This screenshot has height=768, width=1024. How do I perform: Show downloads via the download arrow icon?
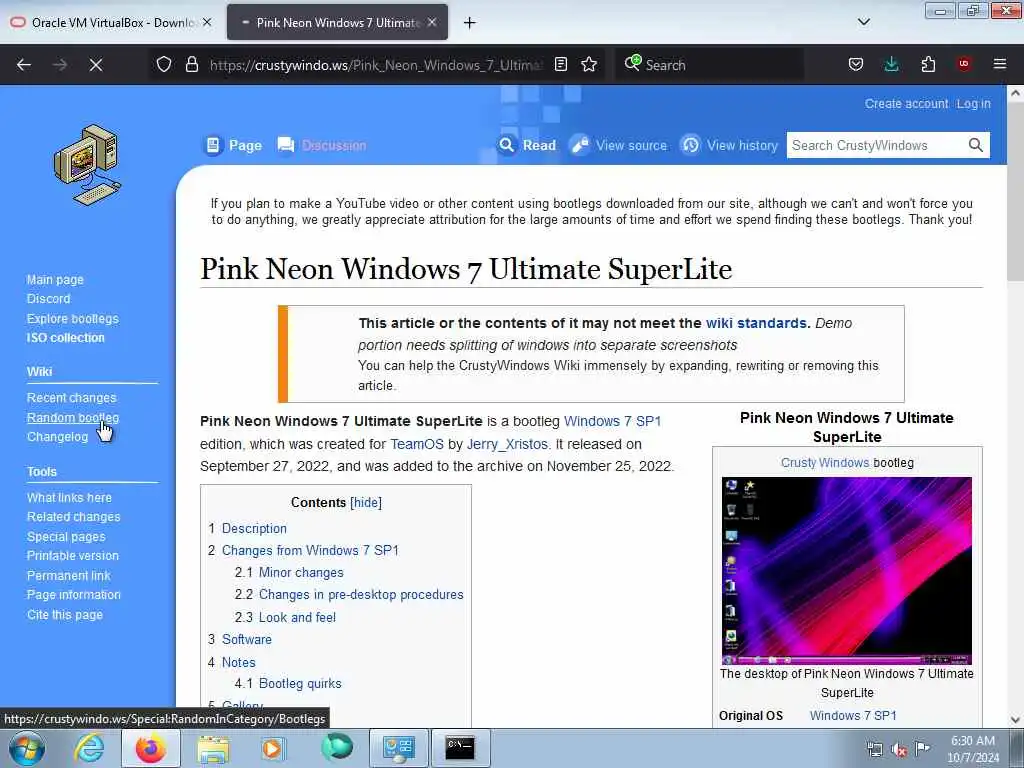click(x=891, y=65)
